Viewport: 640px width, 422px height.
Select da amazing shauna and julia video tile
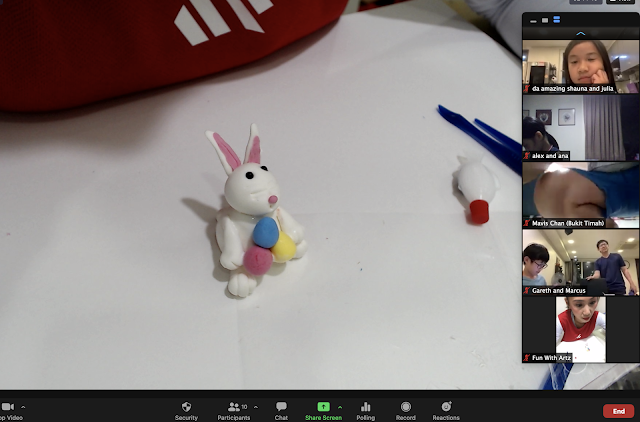(581, 67)
